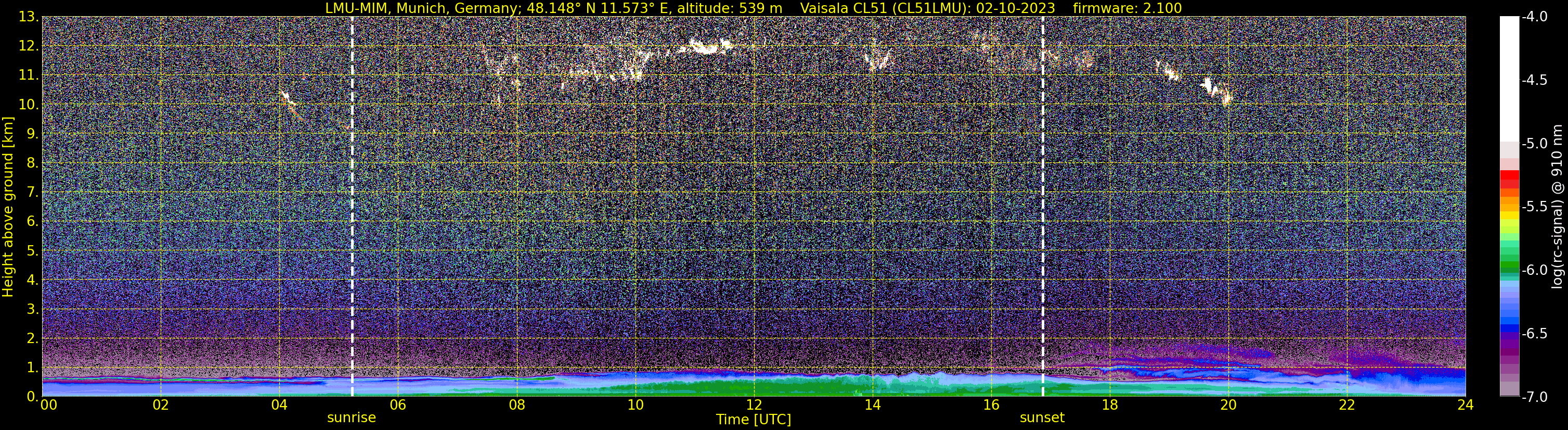
Task: Click the '0.' height axis tick label
Action: [33, 397]
